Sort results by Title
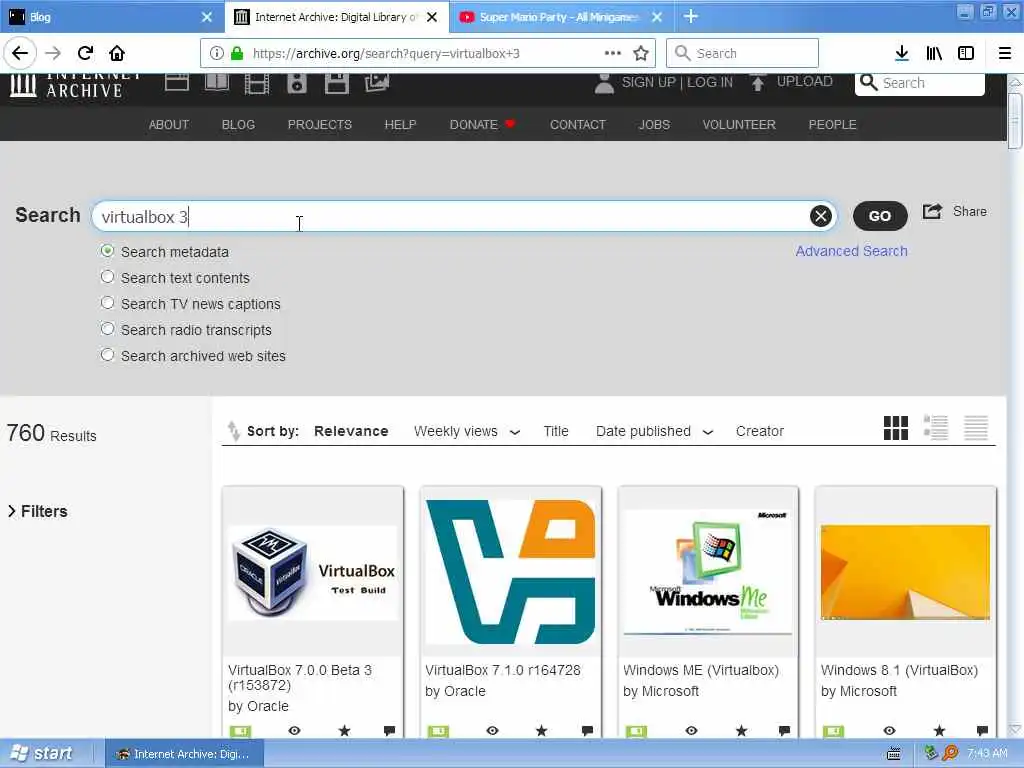The height and width of the screenshot is (768, 1024). [x=556, y=432]
